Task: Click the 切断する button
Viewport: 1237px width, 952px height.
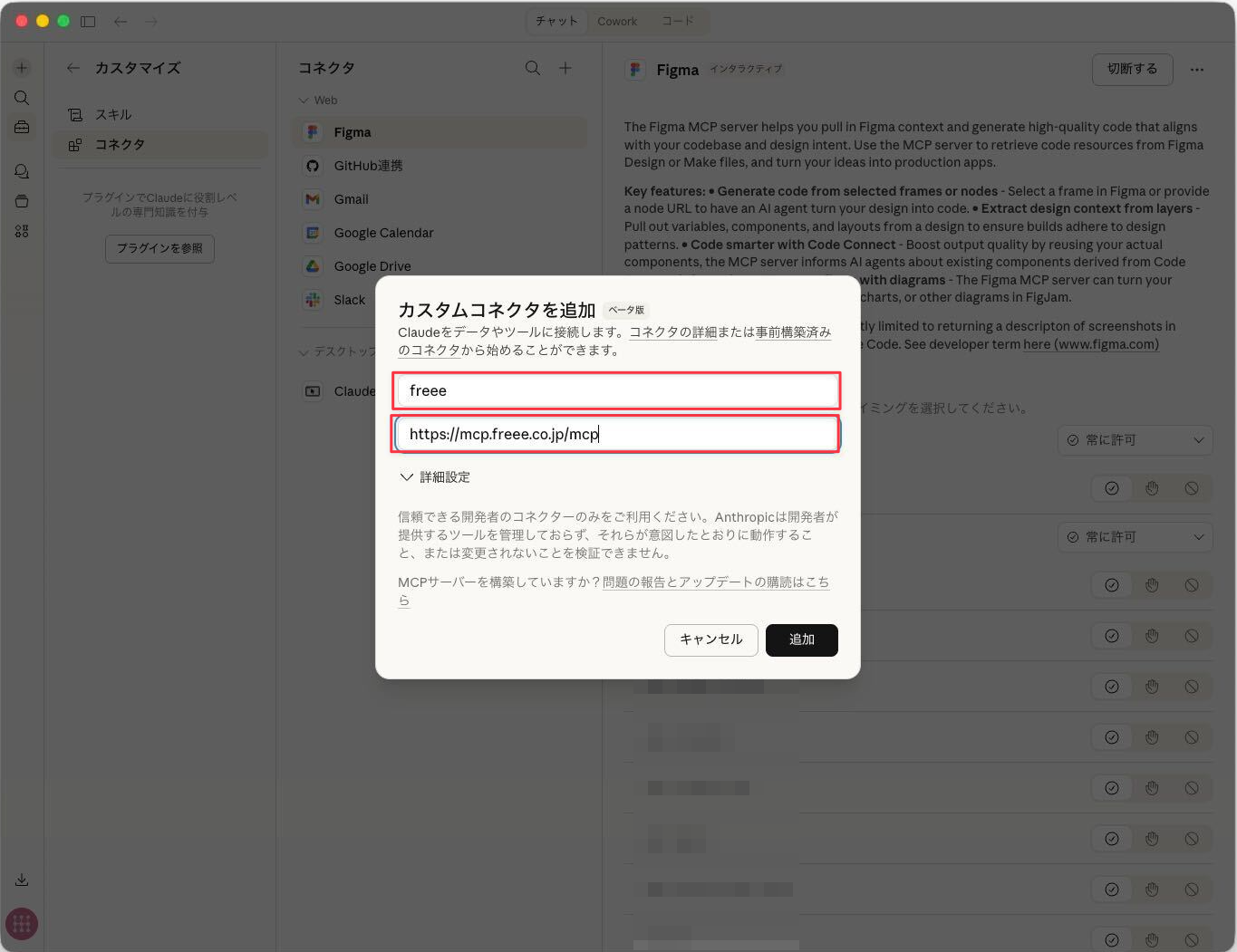Action: tap(1132, 70)
